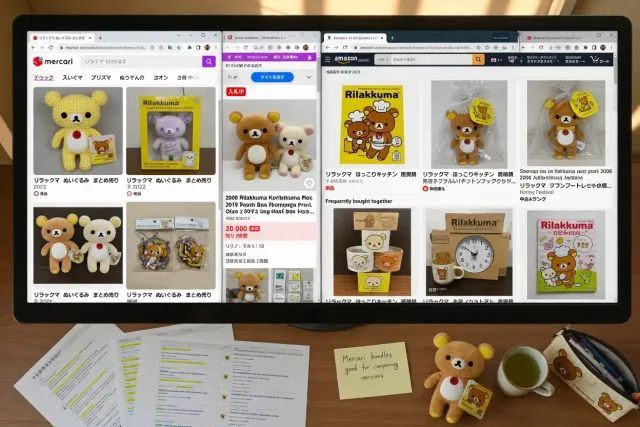The image size is (640, 427).
Task: Bookmark the Mercari page with the star icon
Action: click(x=178, y=47)
